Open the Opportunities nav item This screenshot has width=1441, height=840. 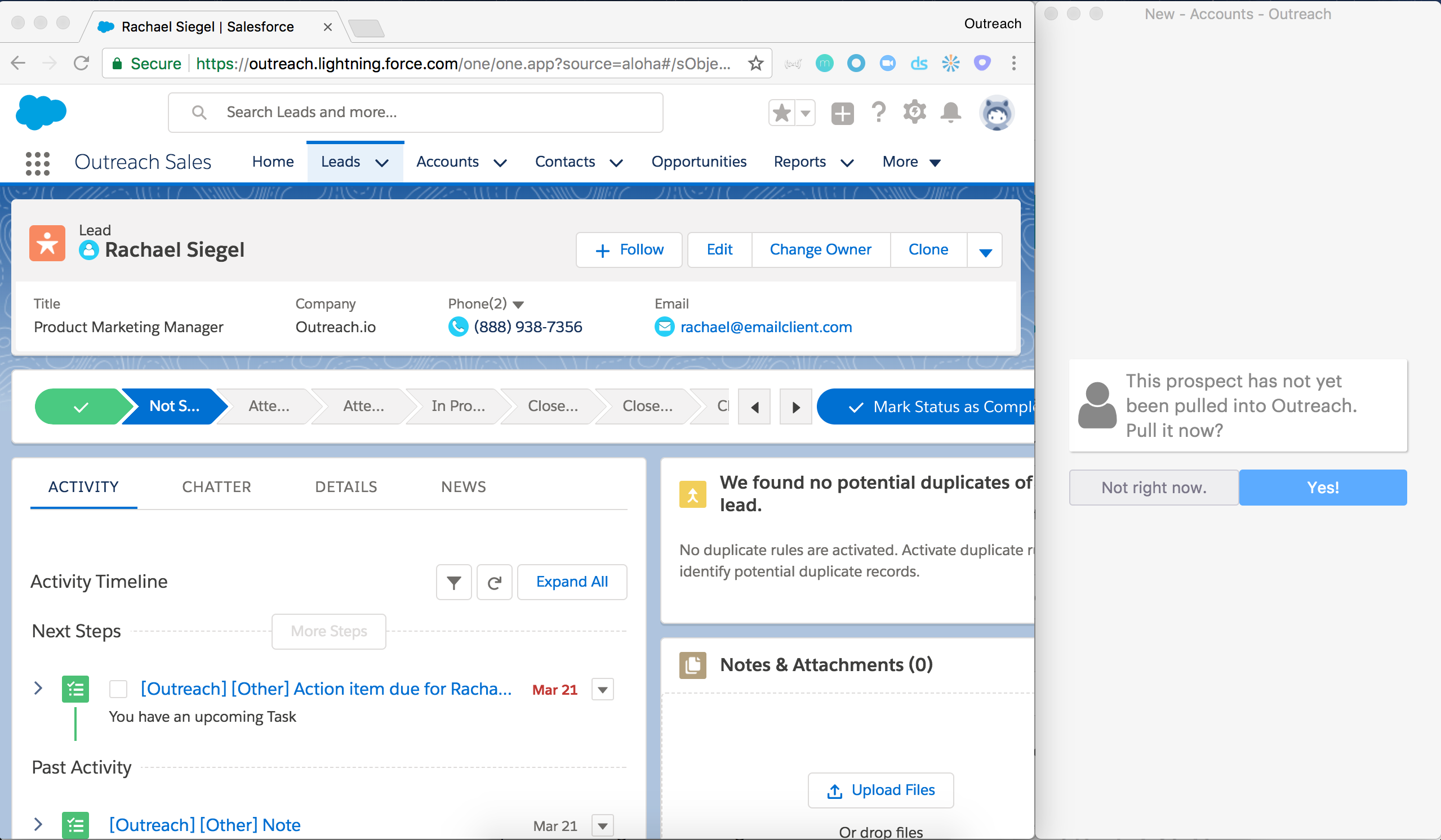click(699, 162)
